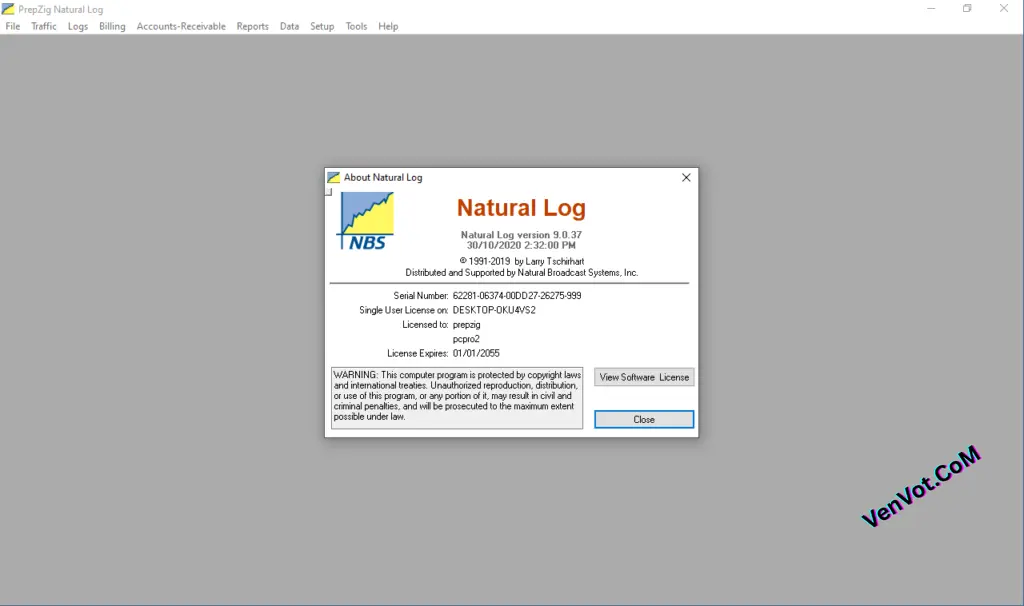1024x606 pixels.
Task: Click the build date 30/10/2020 2:32:00 PM
Action: pyautogui.click(x=521, y=246)
